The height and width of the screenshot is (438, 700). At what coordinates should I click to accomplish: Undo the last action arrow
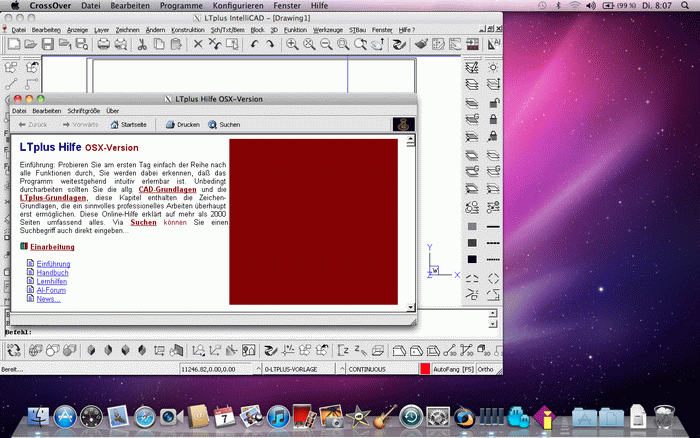pos(254,44)
